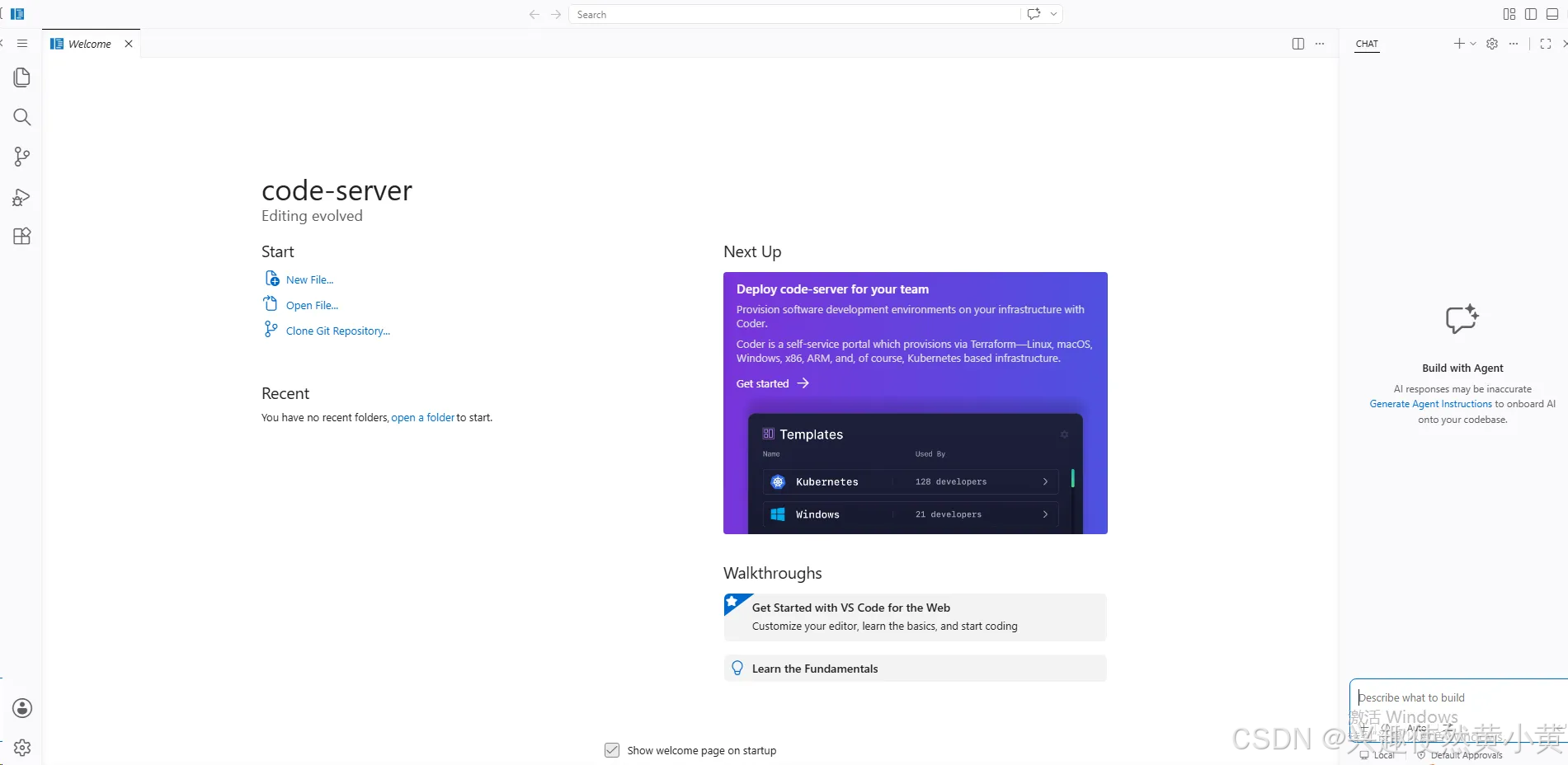Open the Extensions view
1568x765 pixels.
pos(22,237)
